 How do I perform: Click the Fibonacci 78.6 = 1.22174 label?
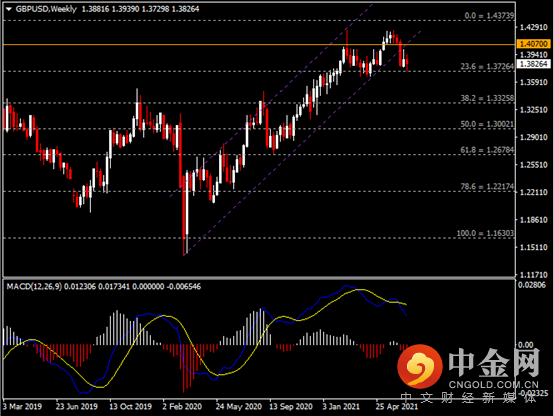point(487,186)
